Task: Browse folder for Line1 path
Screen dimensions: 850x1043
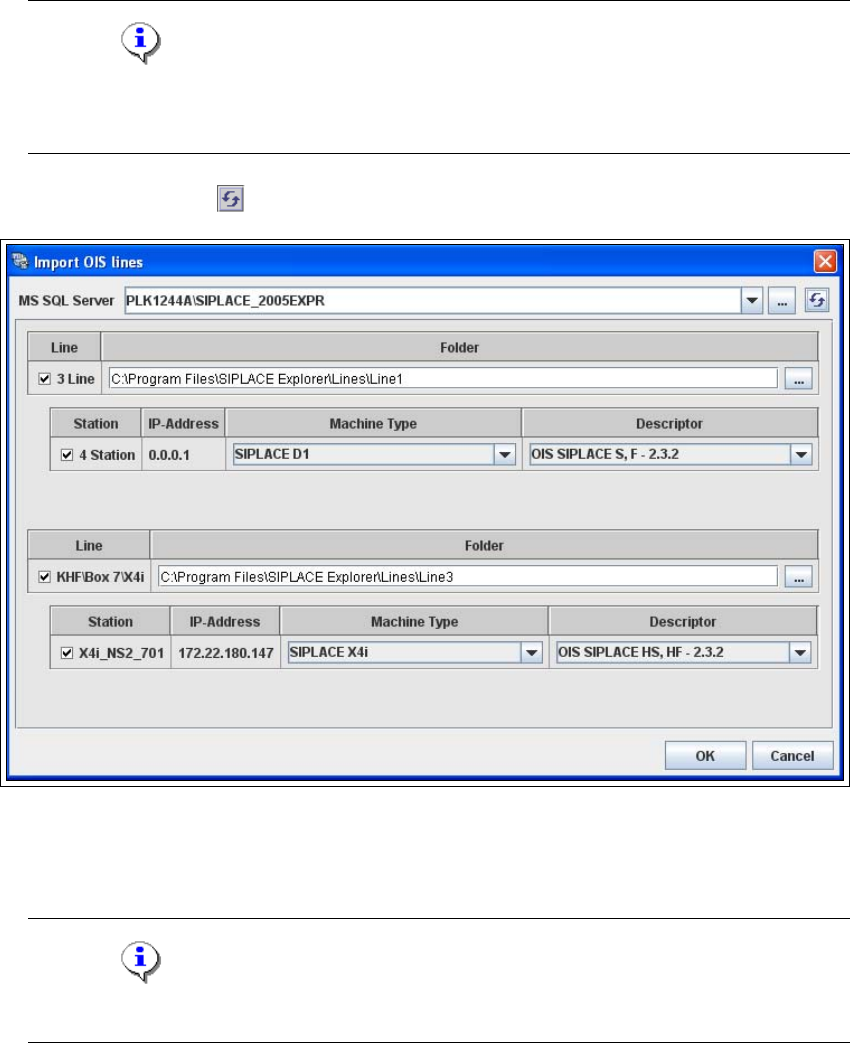Action: [x=798, y=378]
